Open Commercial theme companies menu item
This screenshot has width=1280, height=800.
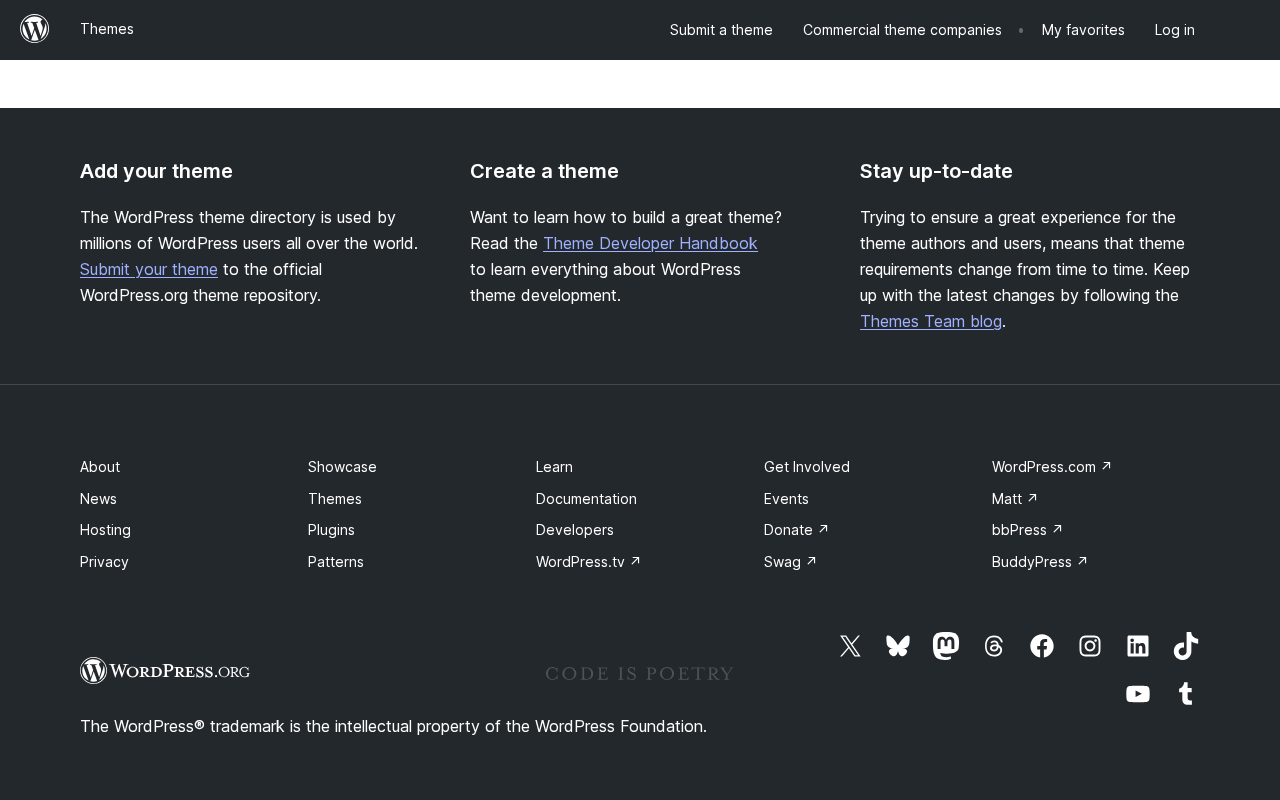click(902, 30)
